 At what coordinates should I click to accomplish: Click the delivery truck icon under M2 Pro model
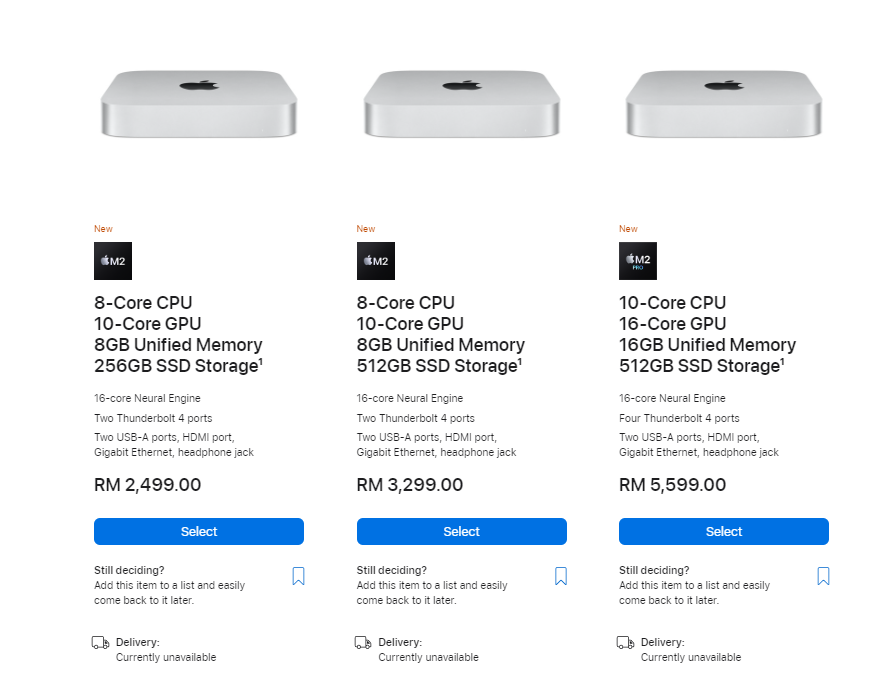click(625, 642)
